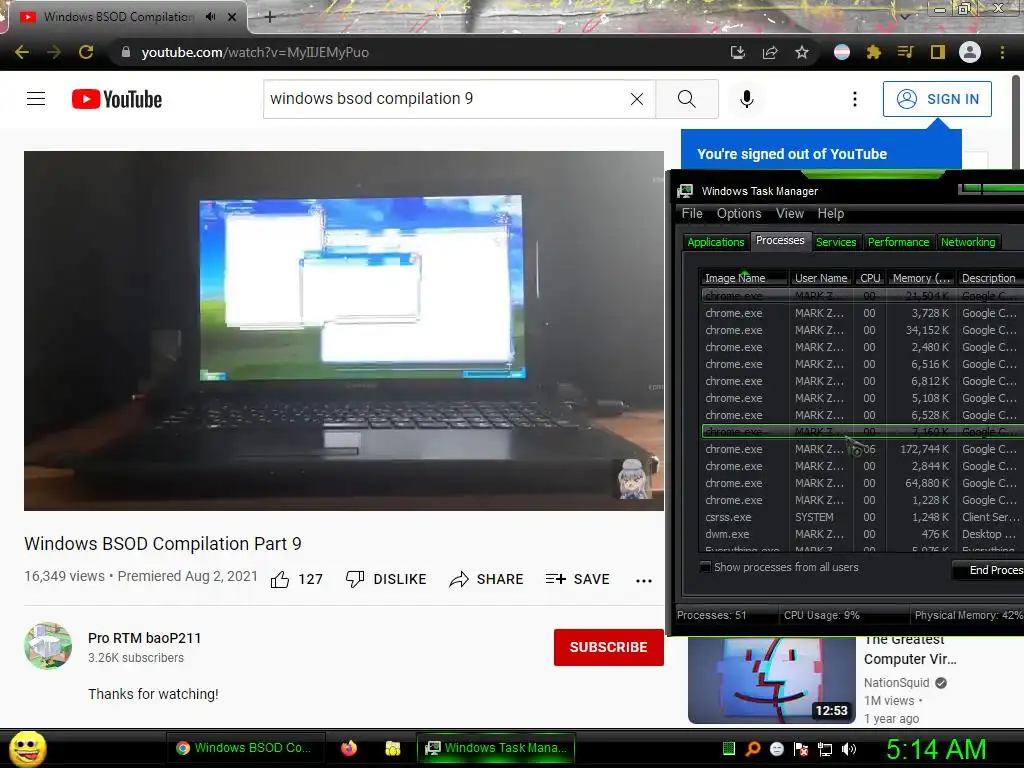The width and height of the screenshot is (1024, 768).
Task: Open the volume speaker tray icon
Action: (x=849, y=749)
